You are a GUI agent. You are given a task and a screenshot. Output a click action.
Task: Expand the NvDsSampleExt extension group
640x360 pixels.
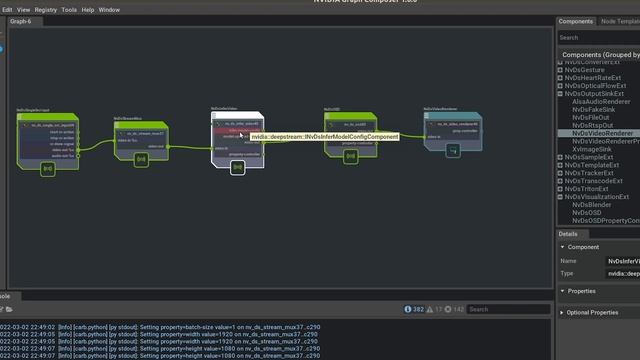point(560,157)
